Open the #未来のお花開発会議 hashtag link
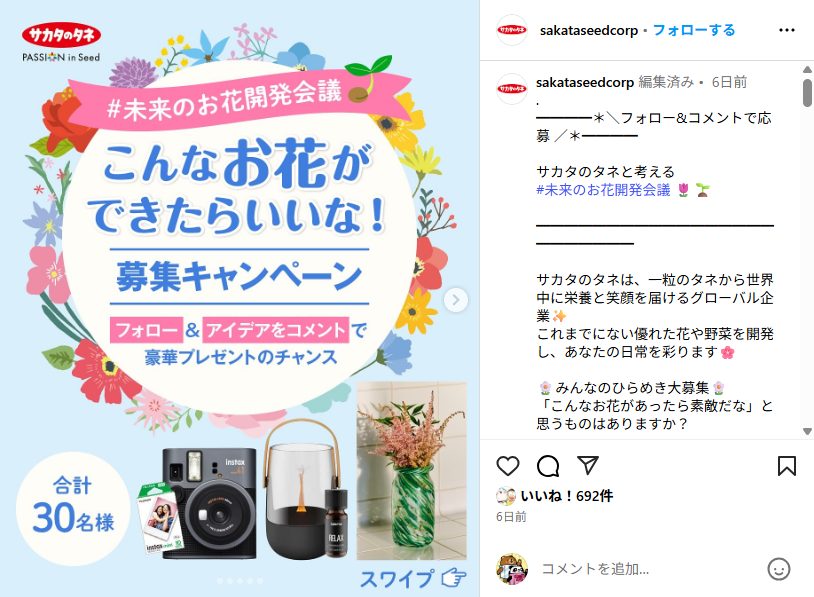The image size is (814, 597). 603,190
